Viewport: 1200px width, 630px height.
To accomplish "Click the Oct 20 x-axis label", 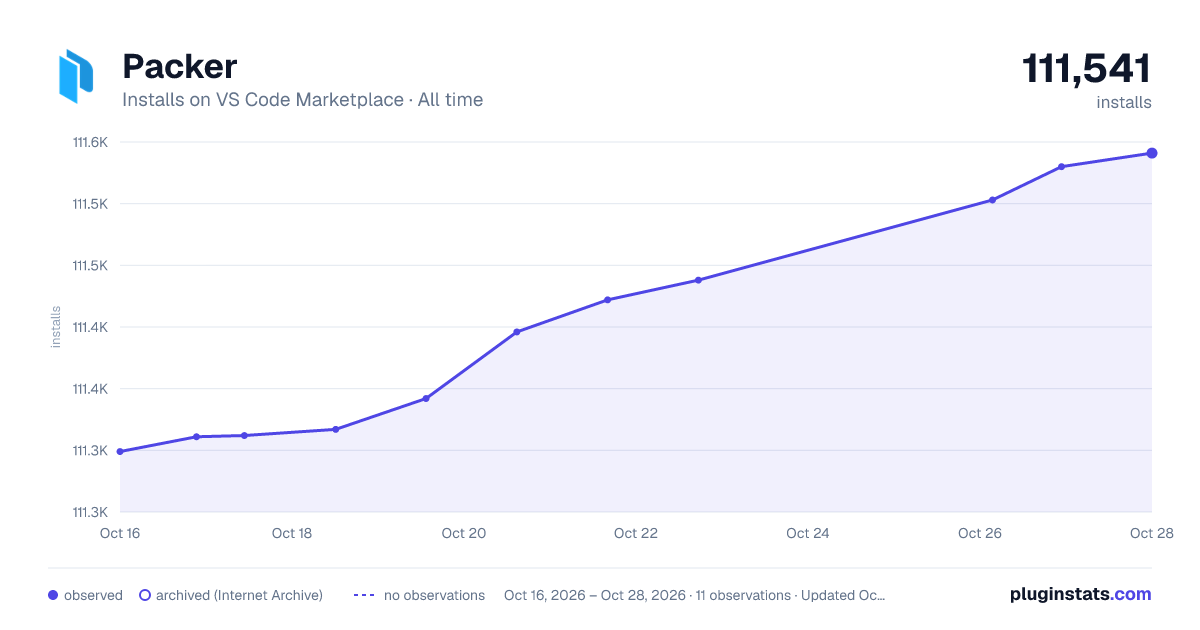I will (x=464, y=533).
